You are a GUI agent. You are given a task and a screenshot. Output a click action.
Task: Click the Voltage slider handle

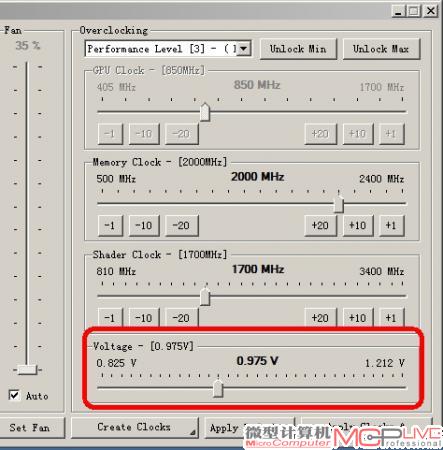click(218, 388)
